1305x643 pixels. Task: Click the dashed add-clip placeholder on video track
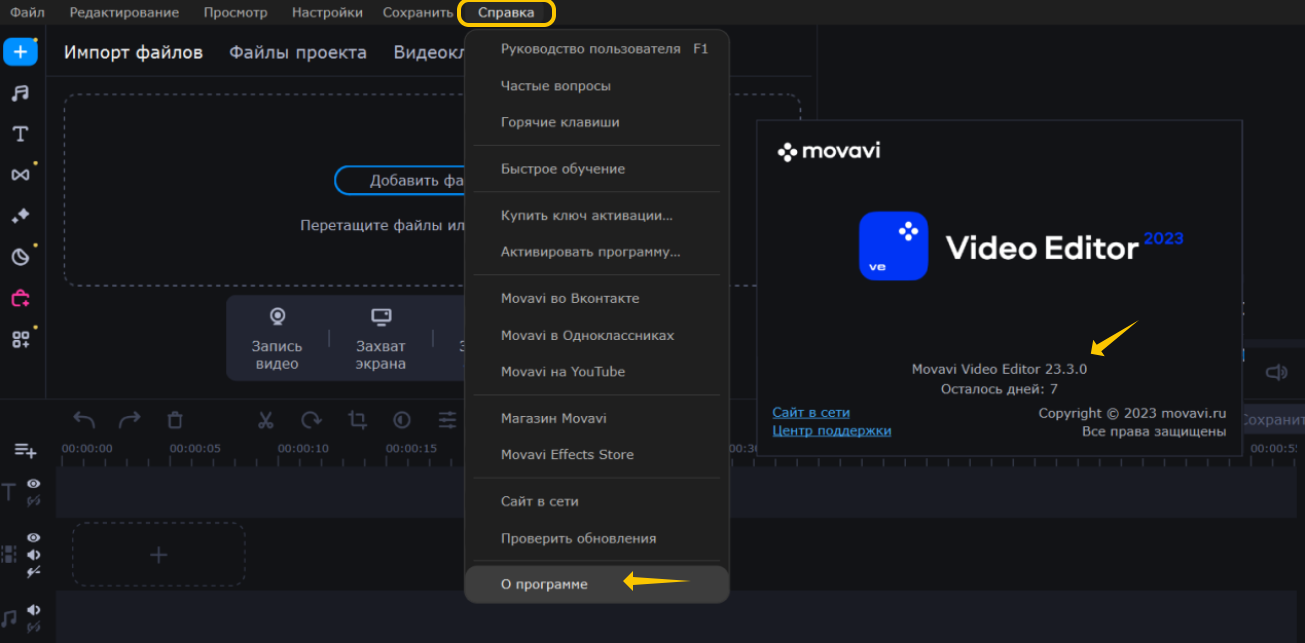[x=158, y=554]
